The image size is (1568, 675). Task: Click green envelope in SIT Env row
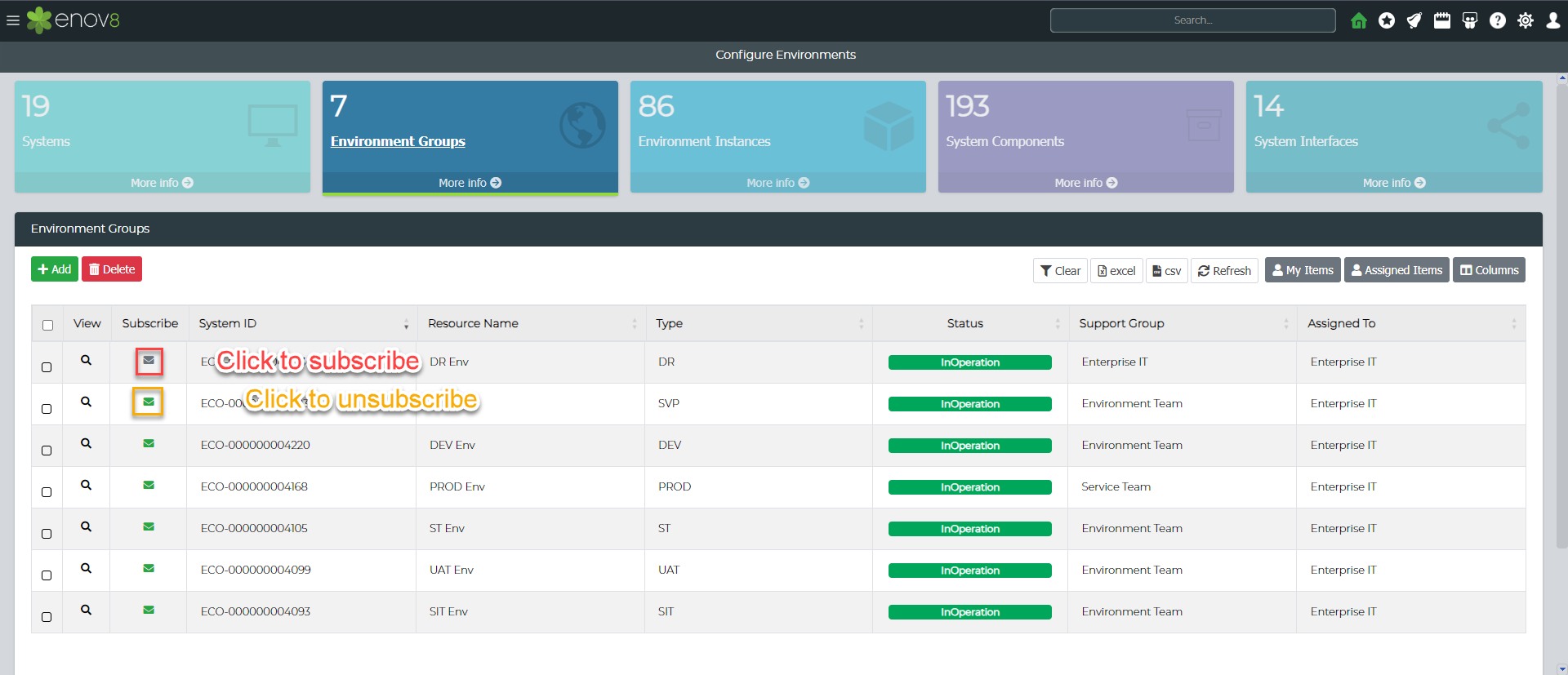coord(149,610)
